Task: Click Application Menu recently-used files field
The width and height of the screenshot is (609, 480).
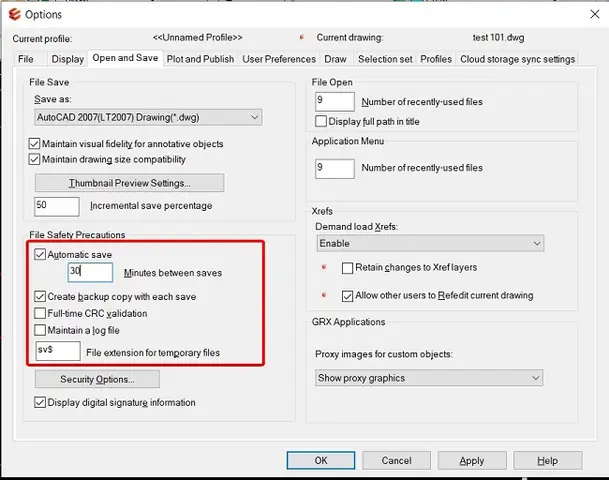Action: [335, 169]
